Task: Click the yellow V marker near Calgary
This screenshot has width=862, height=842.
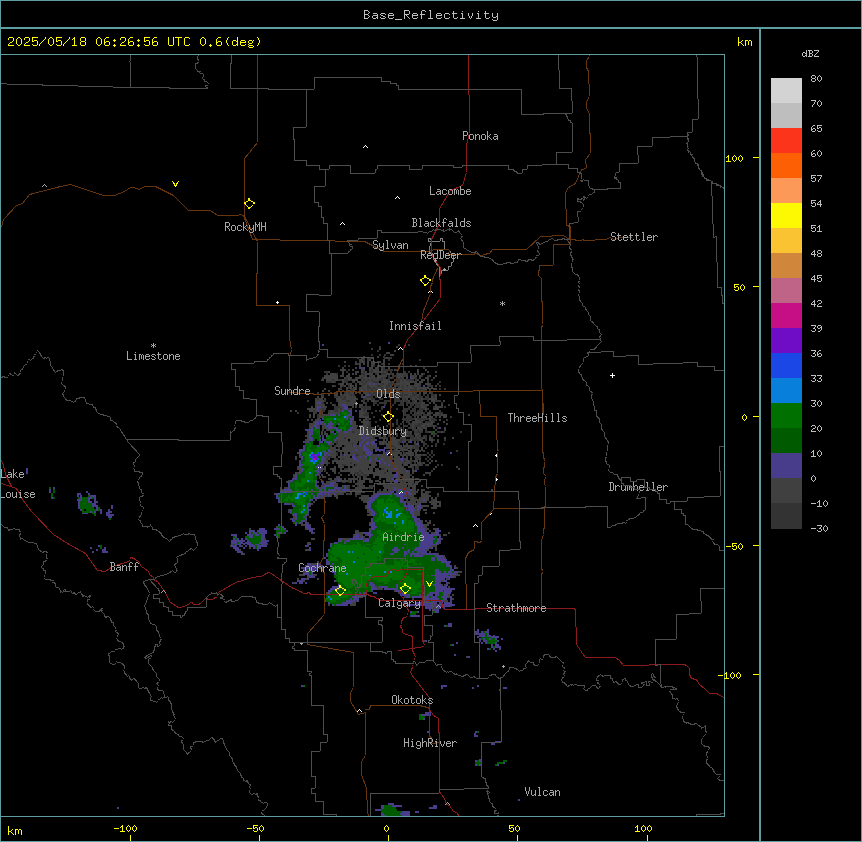Action: click(x=429, y=584)
